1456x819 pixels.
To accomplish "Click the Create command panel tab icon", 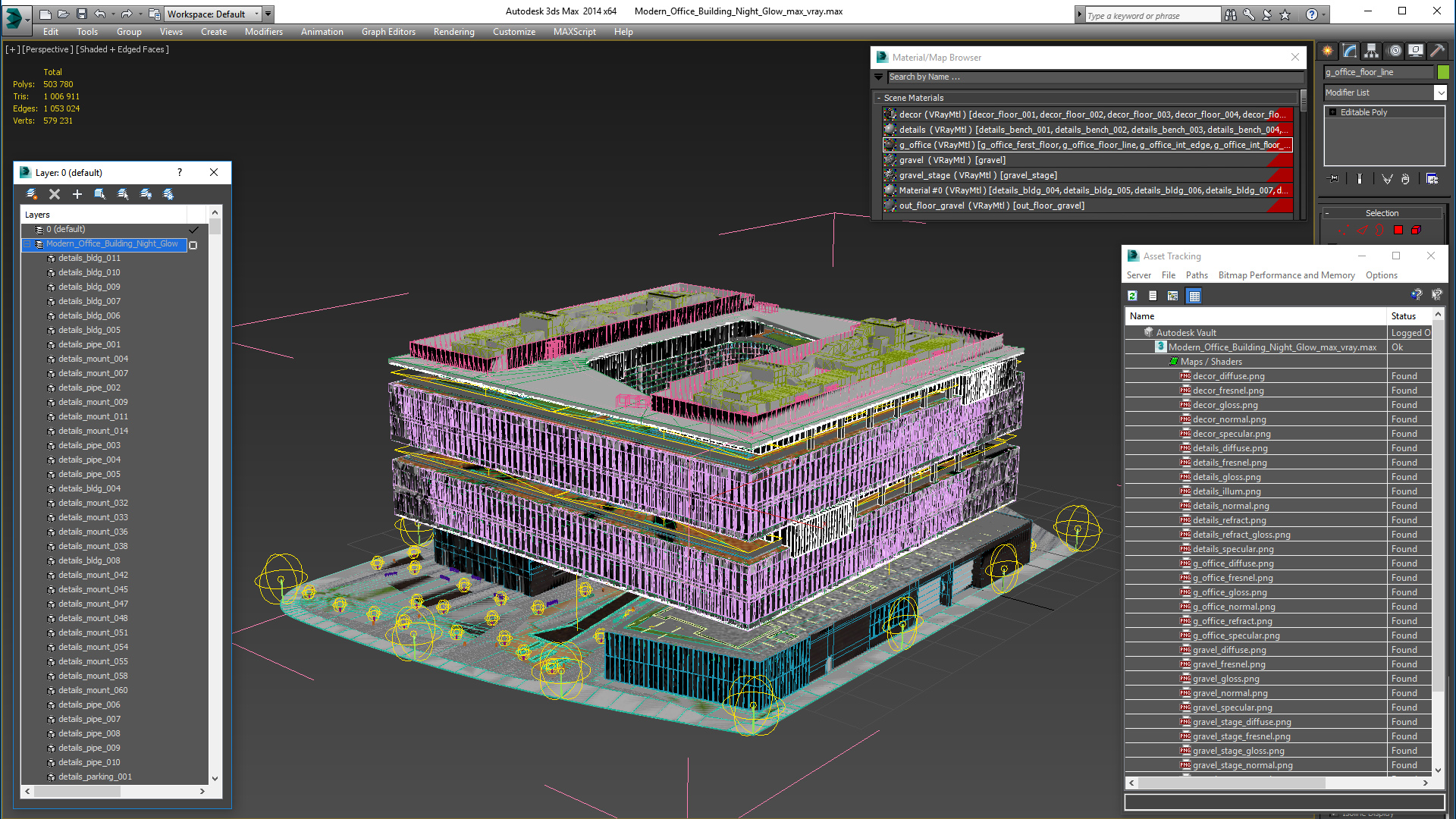I will [x=1328, y=51].
